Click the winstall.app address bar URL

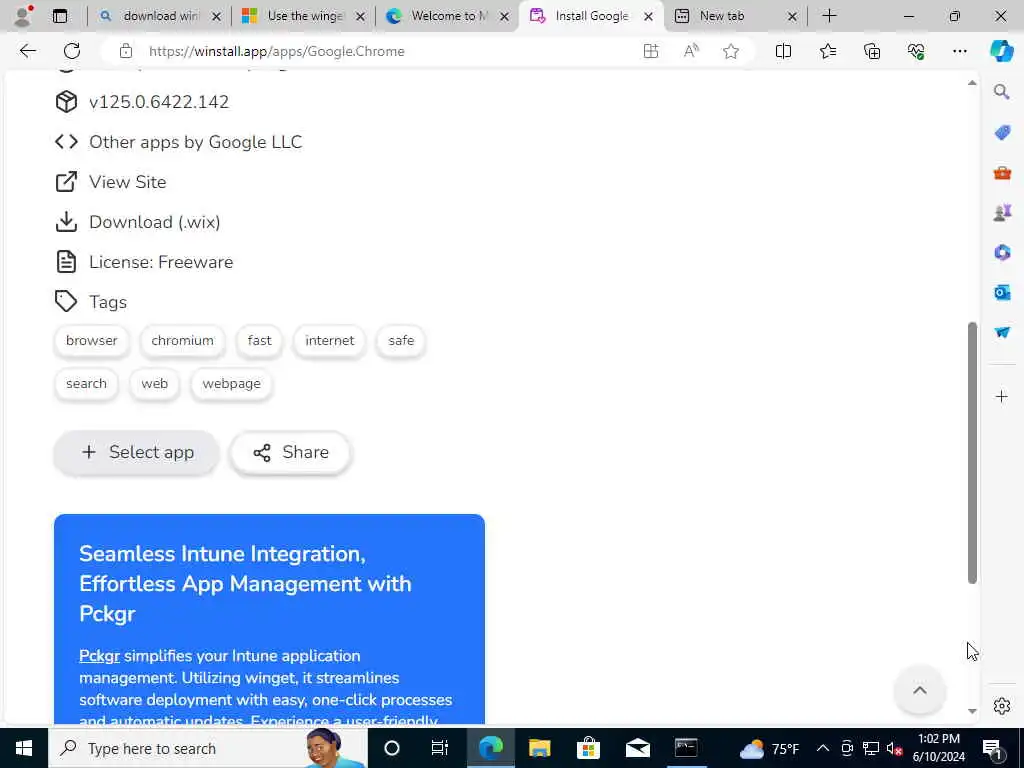point(276,51)
